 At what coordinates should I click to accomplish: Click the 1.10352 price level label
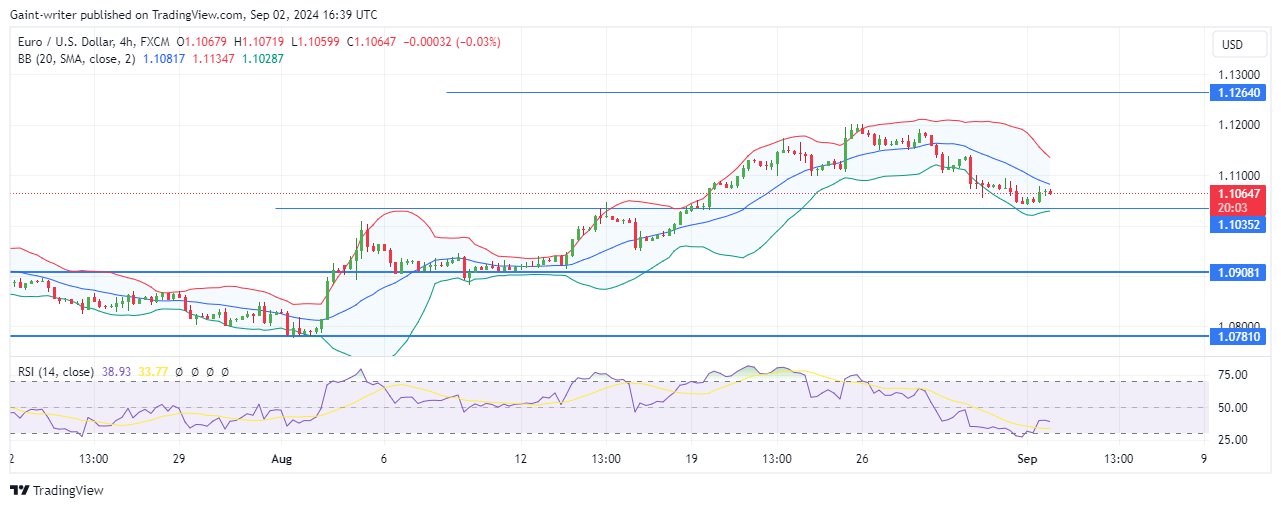click(1236, 225)
